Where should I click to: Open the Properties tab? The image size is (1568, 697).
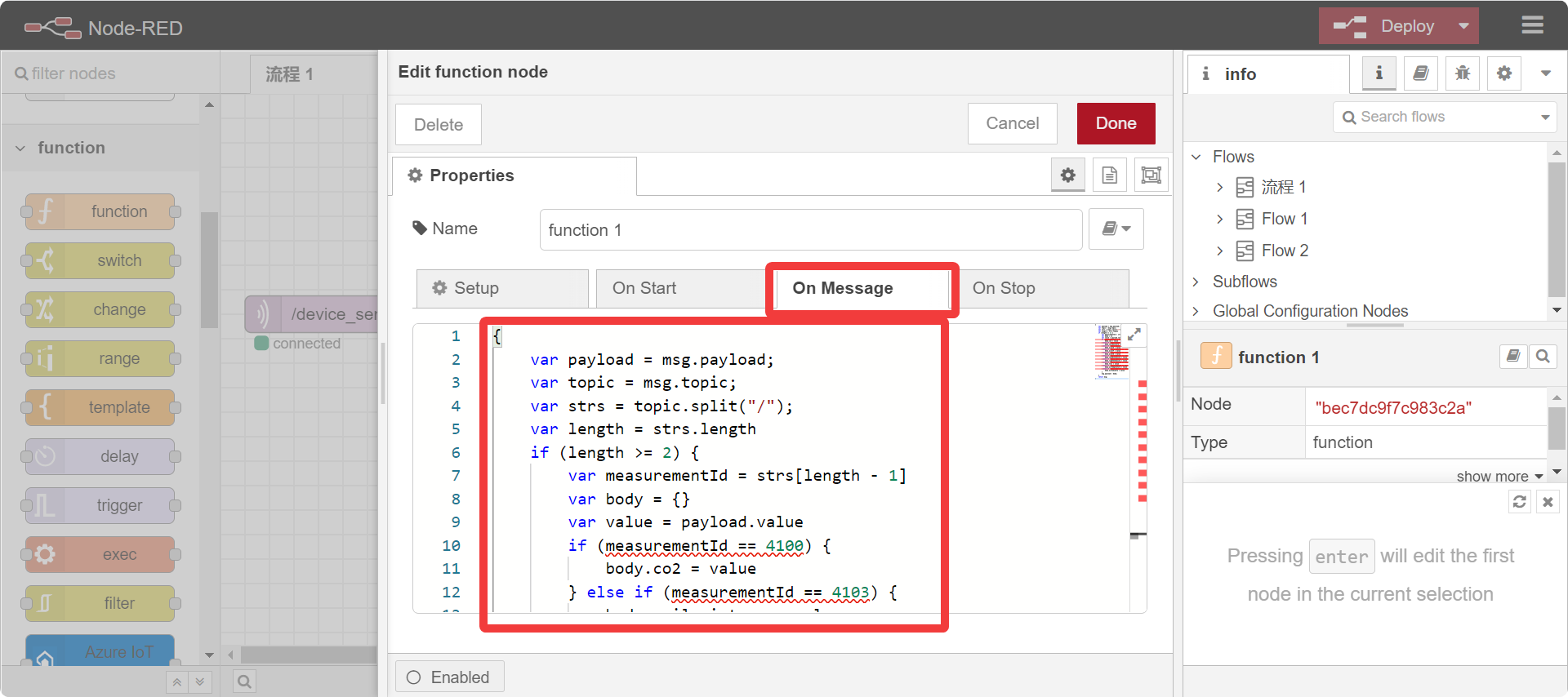point(514,175)
